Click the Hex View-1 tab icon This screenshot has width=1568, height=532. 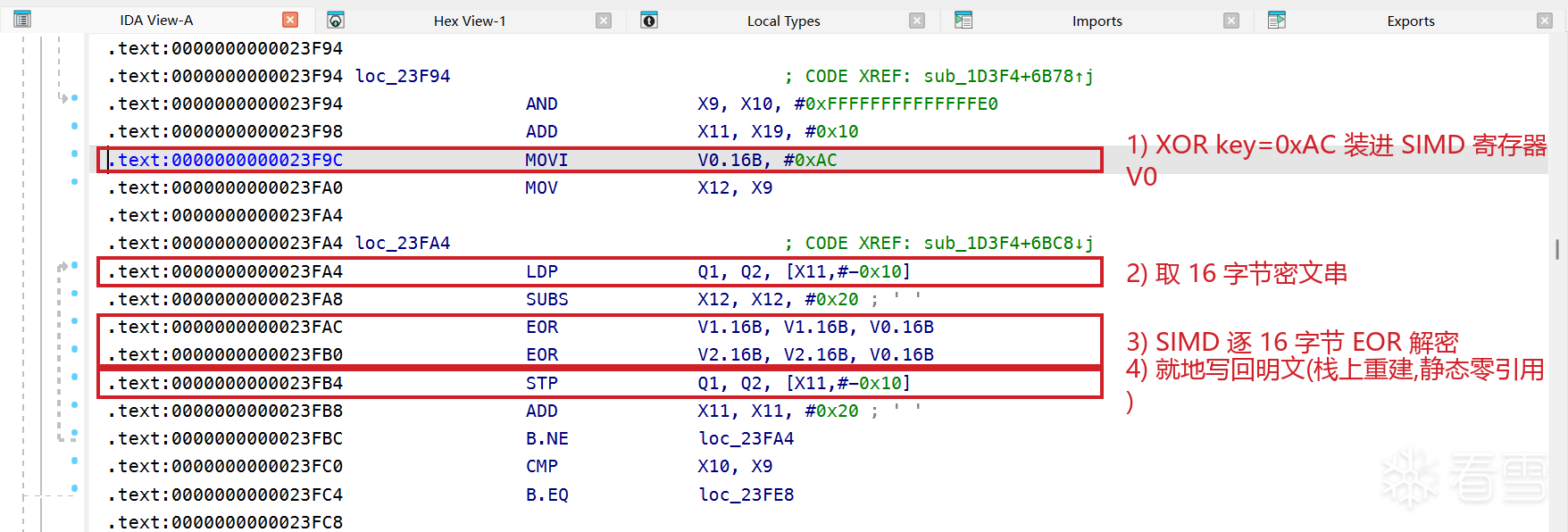(336, 21)
